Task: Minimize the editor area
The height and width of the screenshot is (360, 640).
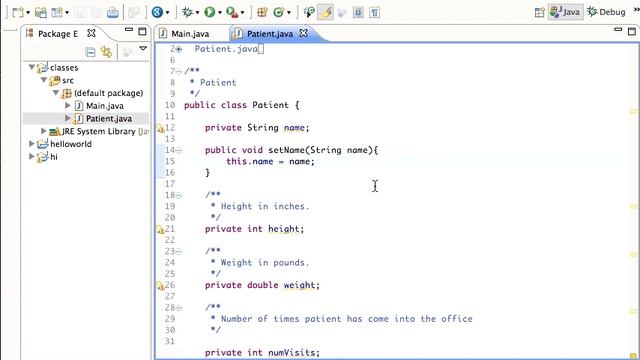Action: pos(618,30)
